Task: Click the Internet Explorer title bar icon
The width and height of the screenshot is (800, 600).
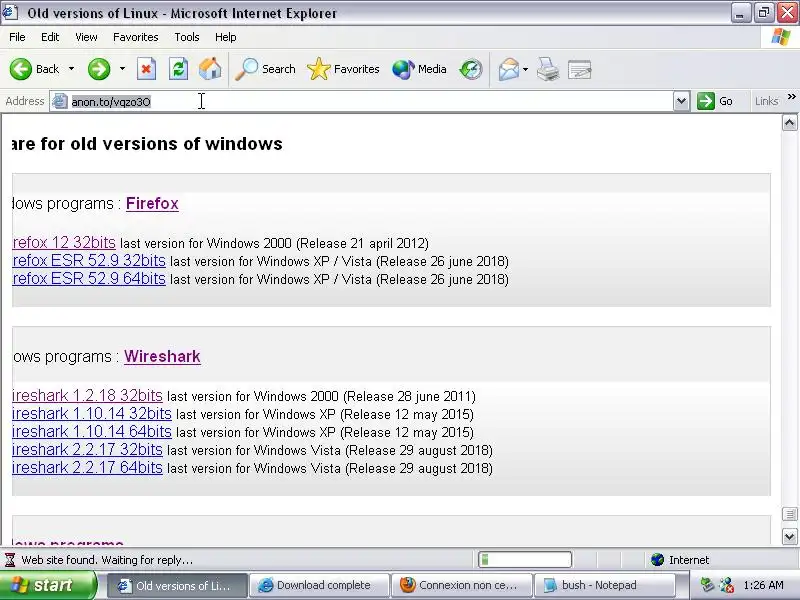Action: (x=10, y=12)
